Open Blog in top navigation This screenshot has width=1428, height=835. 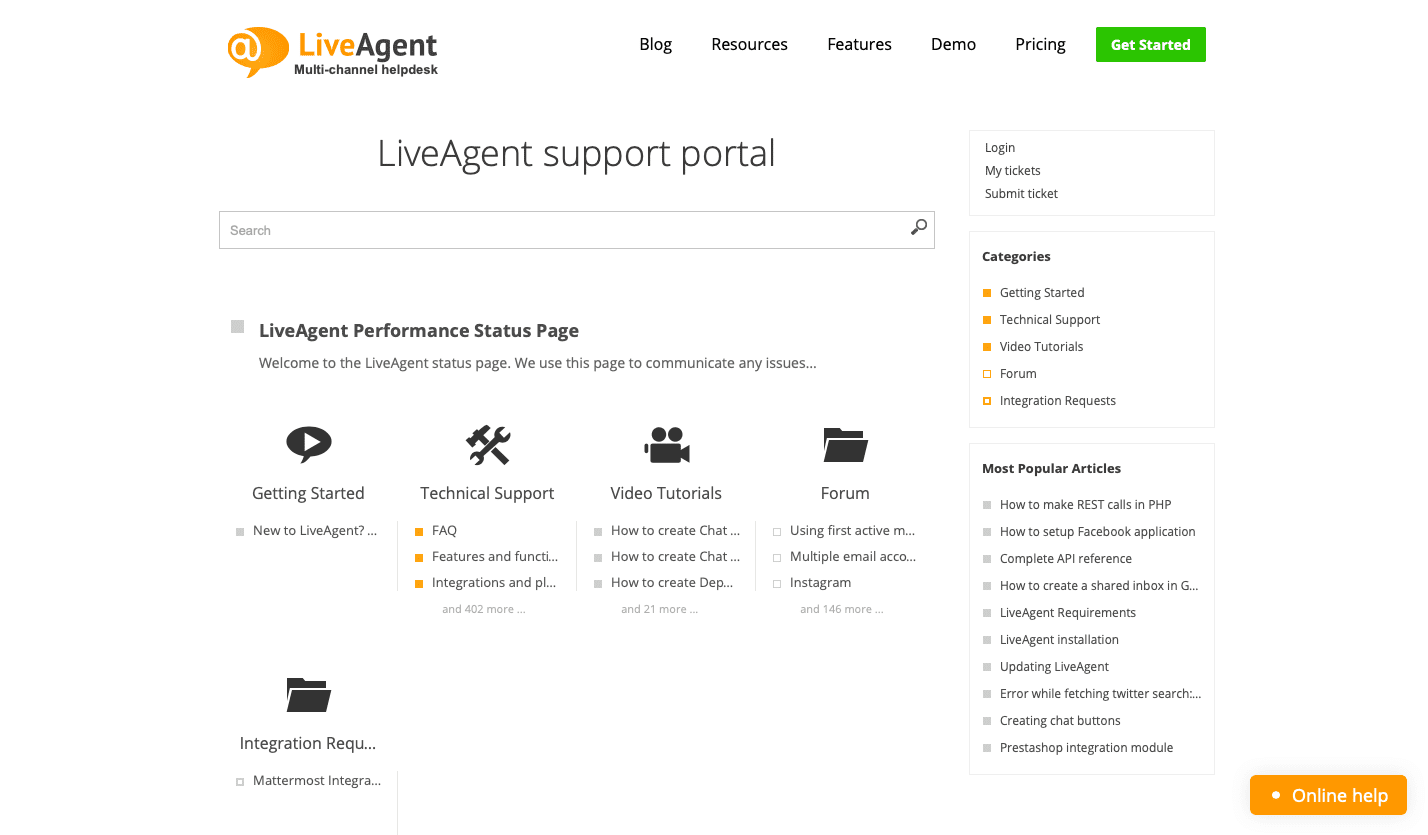coord(656,44)
